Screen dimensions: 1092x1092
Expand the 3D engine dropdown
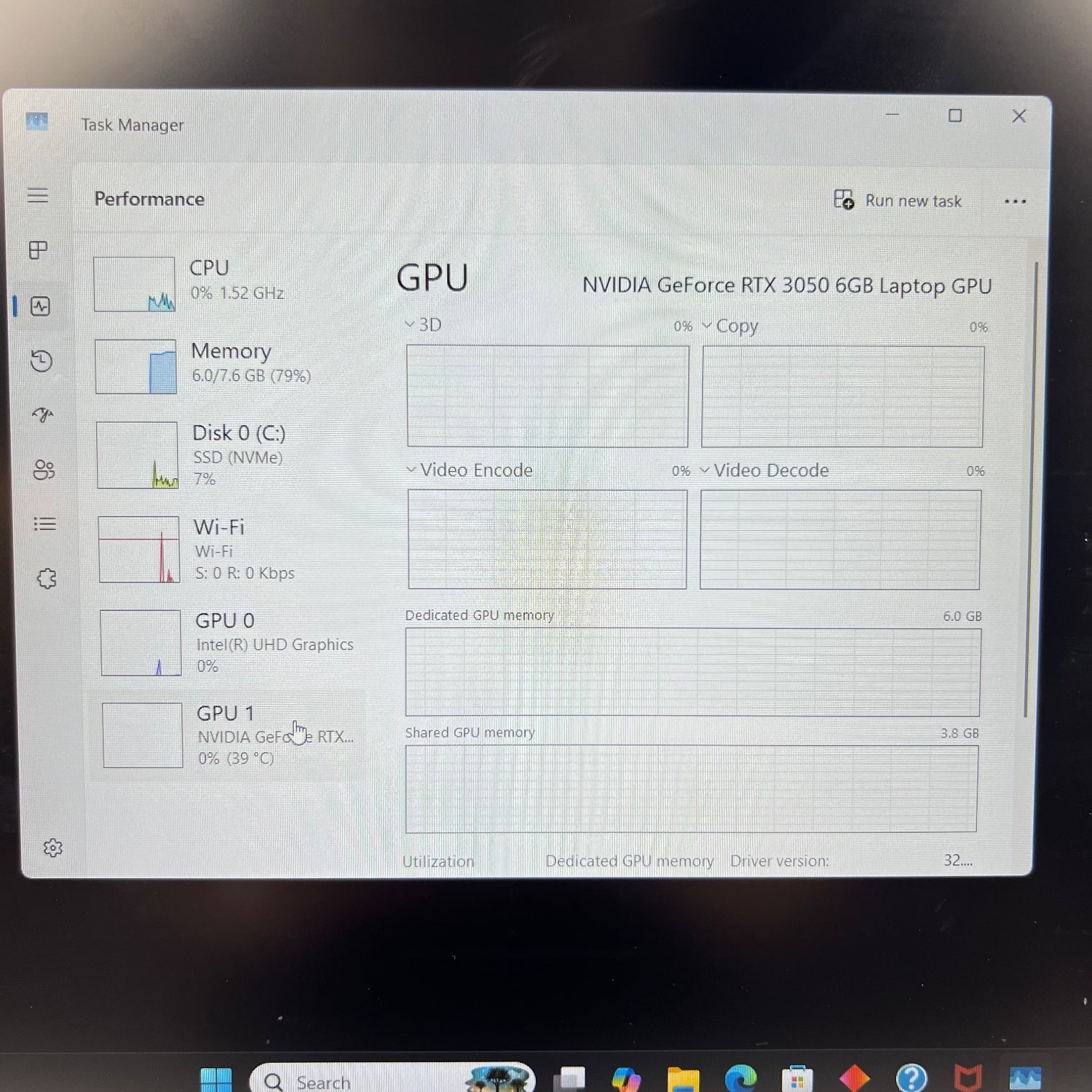point(424,325)
